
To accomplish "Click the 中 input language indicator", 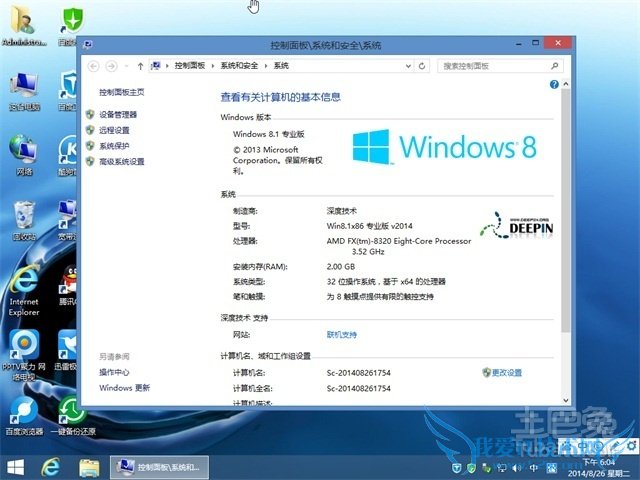I will tap(533, 468).
